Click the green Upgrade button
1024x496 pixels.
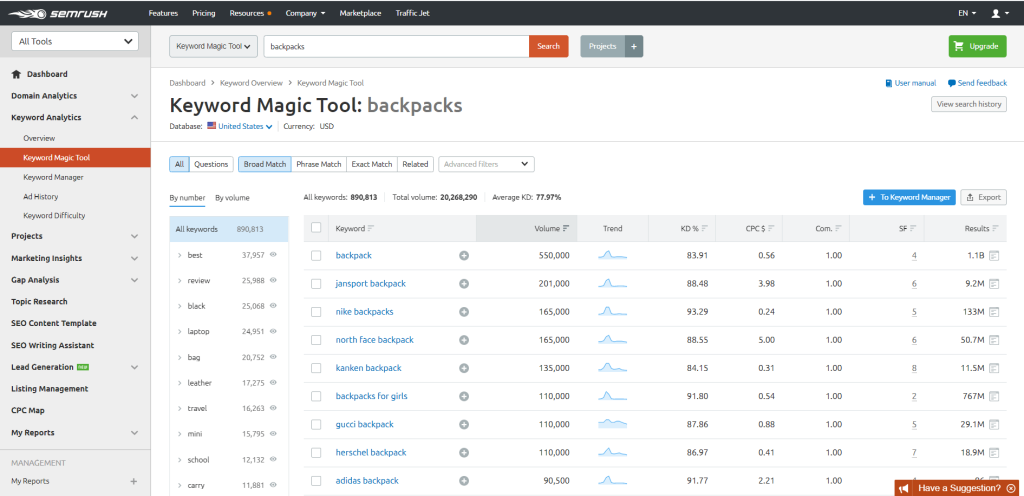pyautogui.click(x=977, y=46)
